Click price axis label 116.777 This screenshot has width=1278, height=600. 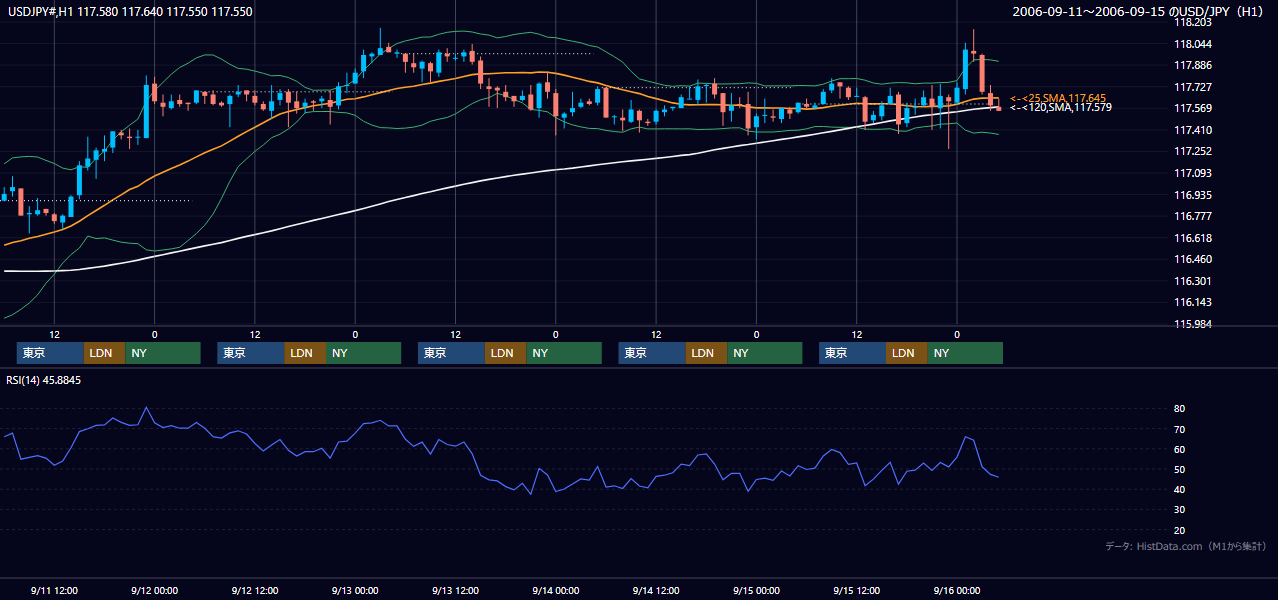(x=1192, y=216)
